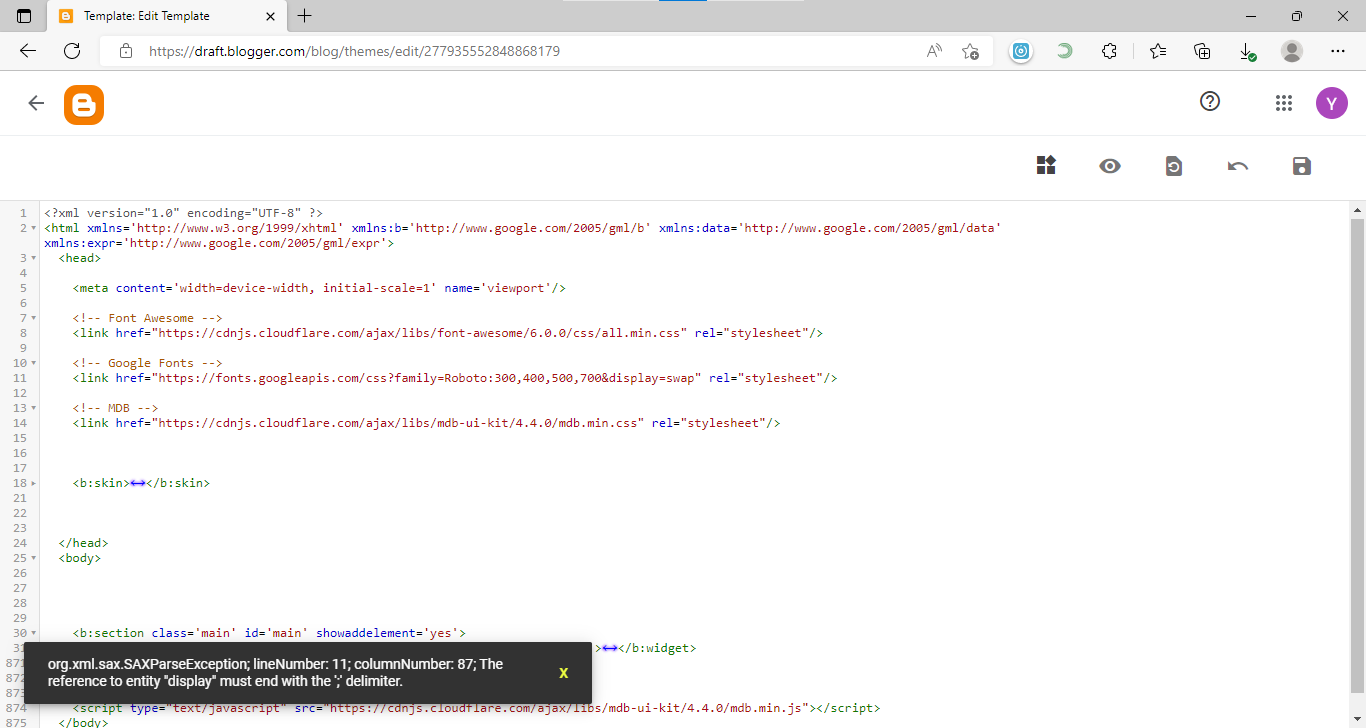Screen dimensions: 1366x728
Task: Open a new browser tab
Action: click(x=305, y=16)
